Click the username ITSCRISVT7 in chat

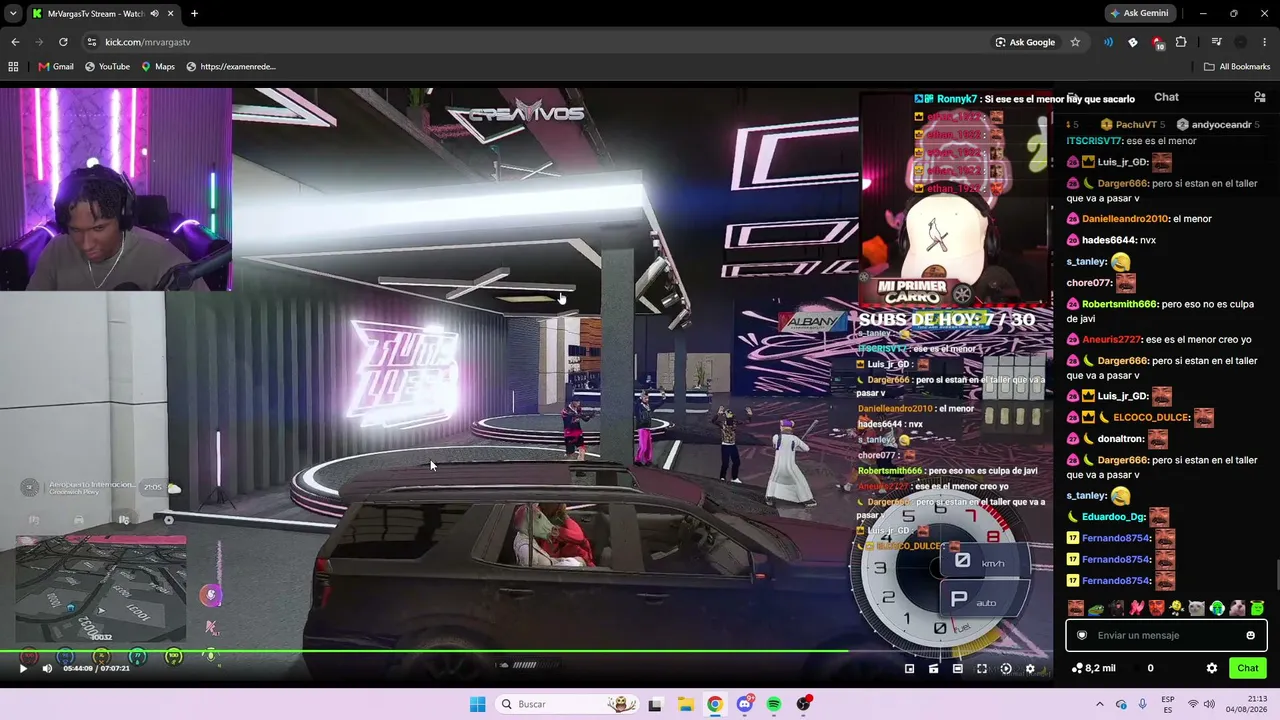point(1094,141)
